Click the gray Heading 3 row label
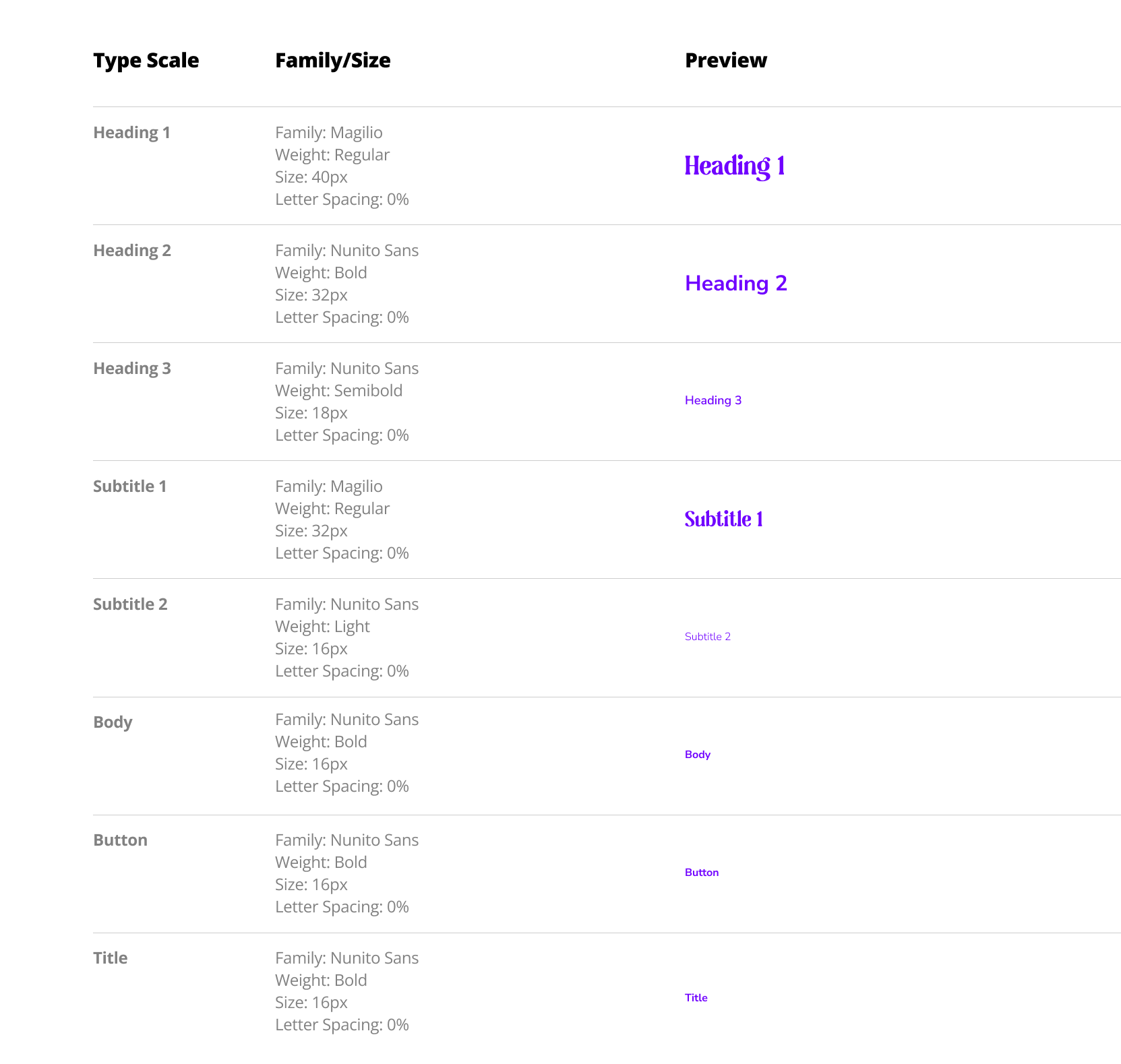This screenshot has height=1064, width=1121. [132, 369]
